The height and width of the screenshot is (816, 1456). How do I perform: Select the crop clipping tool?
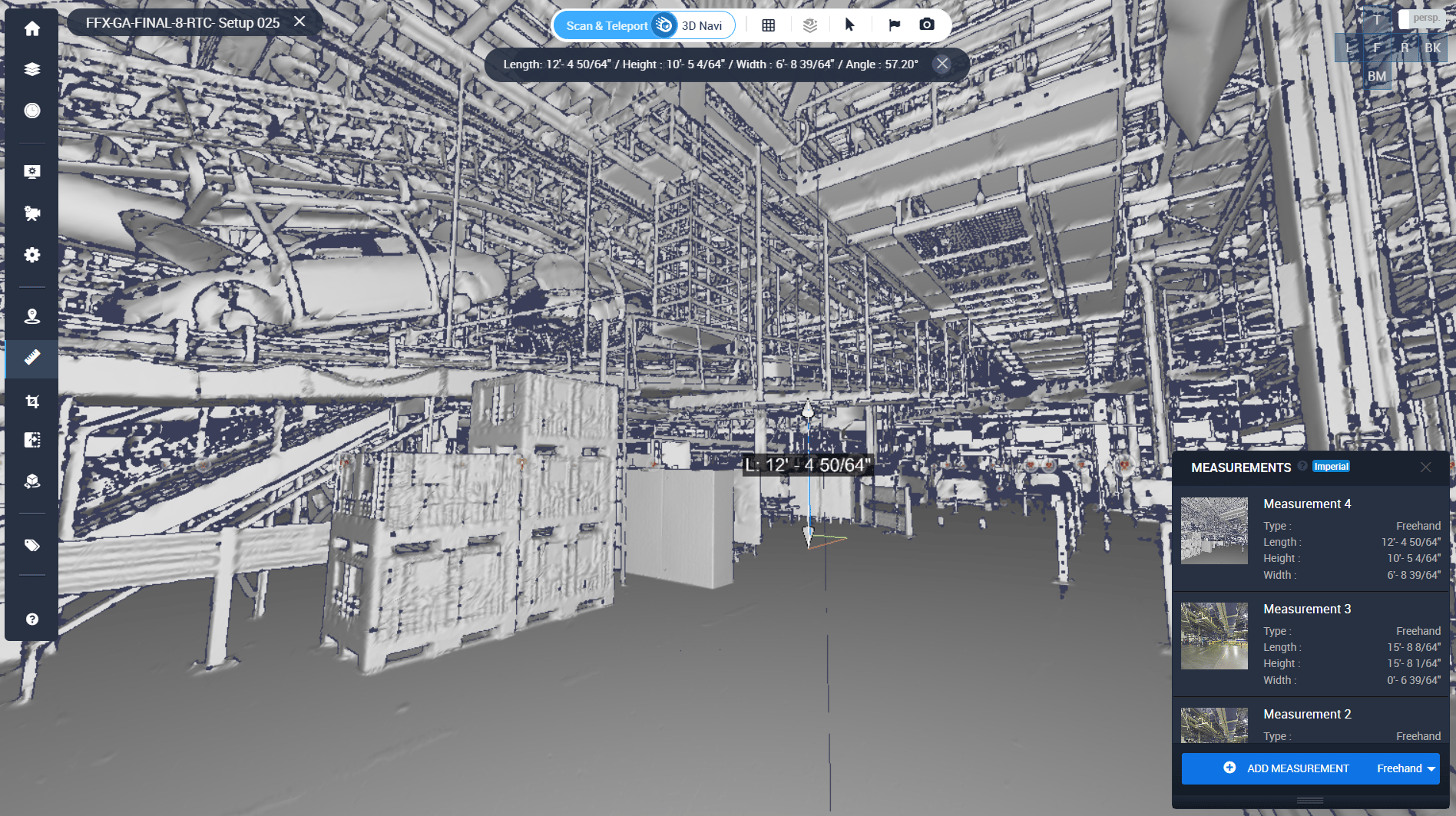pyautogui.click(x=31, y=401)
